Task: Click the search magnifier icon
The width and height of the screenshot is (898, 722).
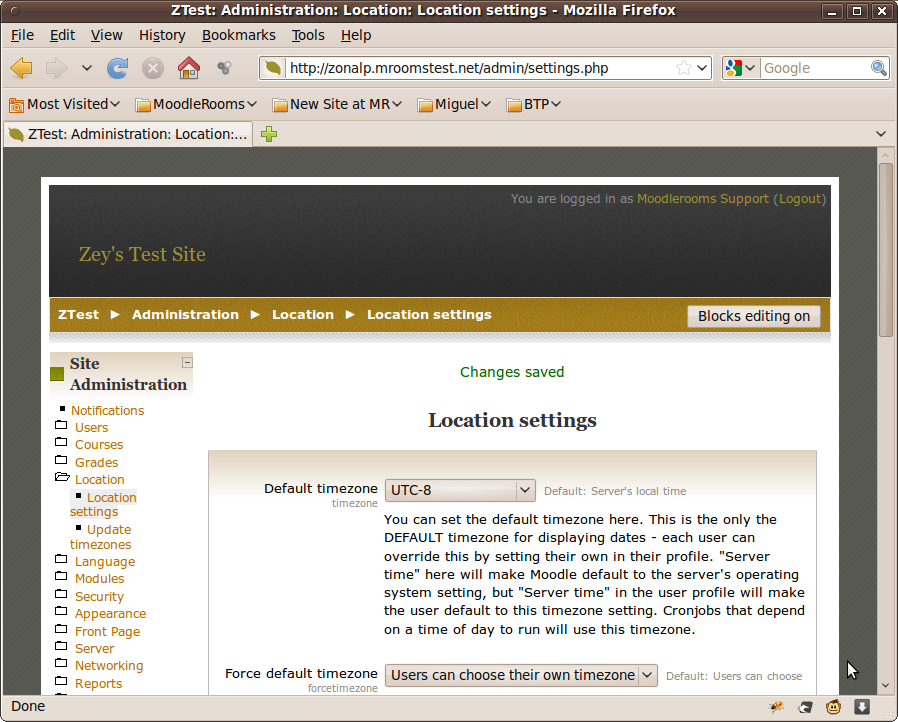Action: [x=879, y=68]
